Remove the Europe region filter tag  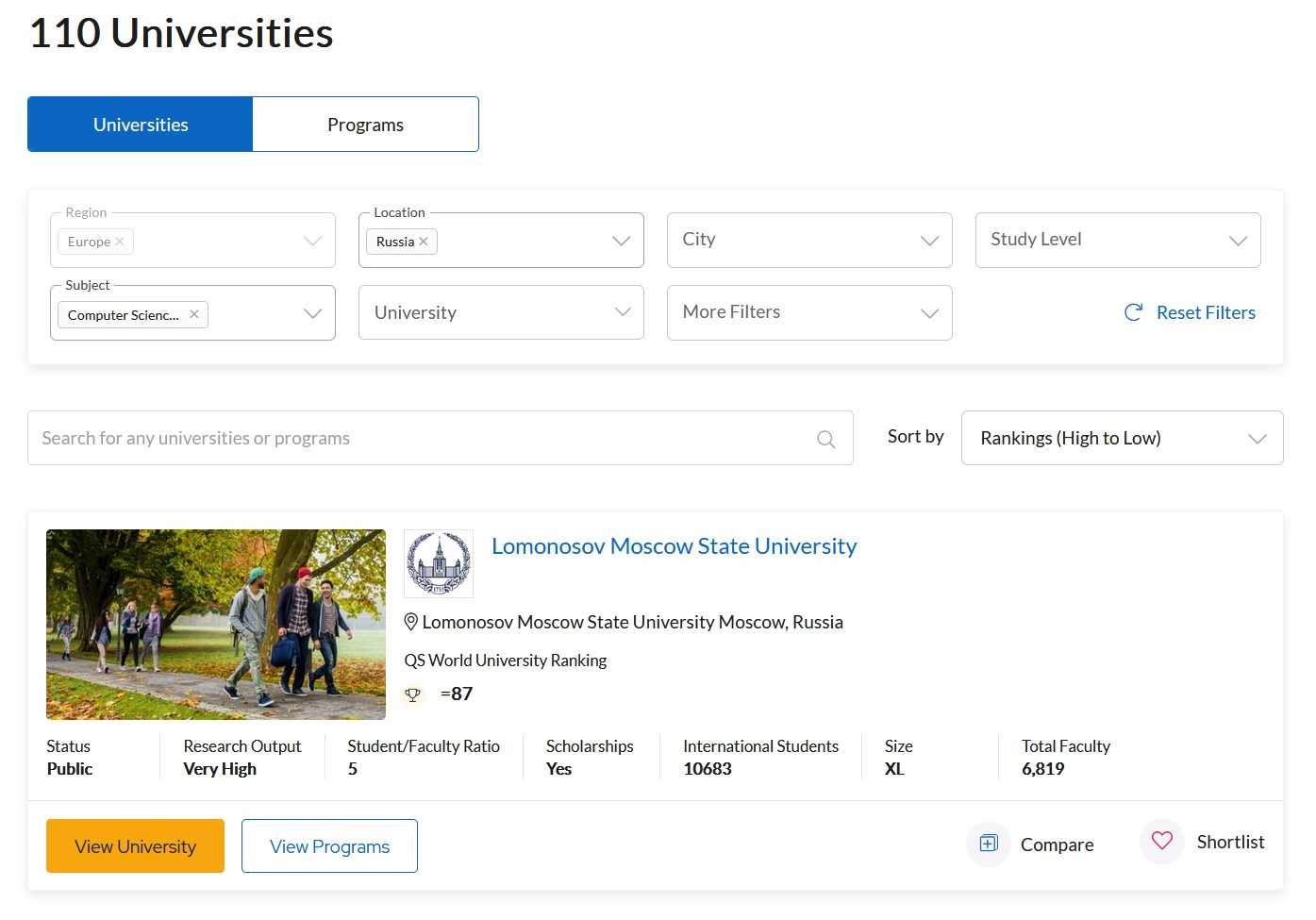coord(120,242)
